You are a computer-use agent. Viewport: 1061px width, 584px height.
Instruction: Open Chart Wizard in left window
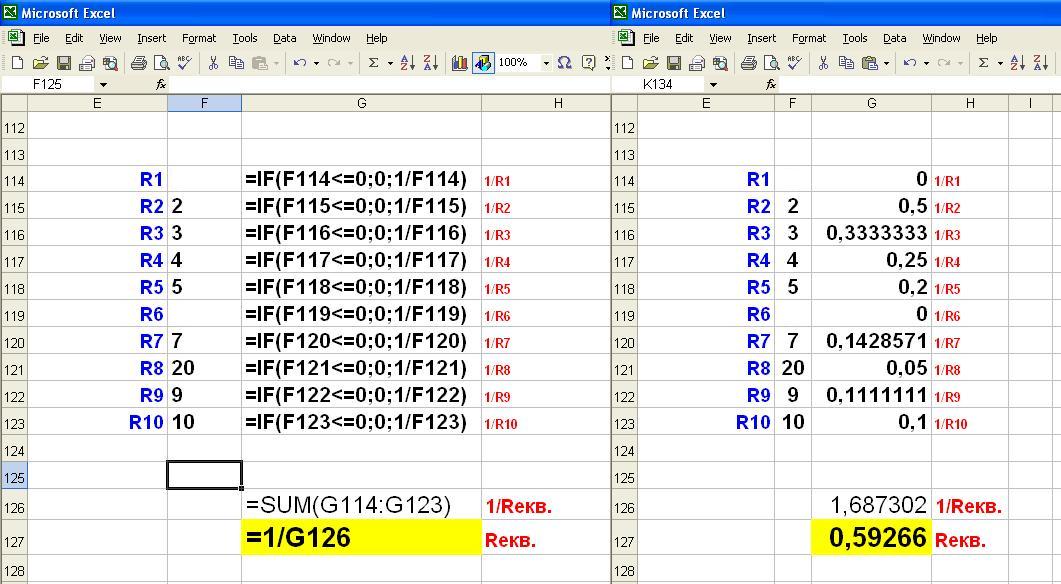click(x=460, y=63)
